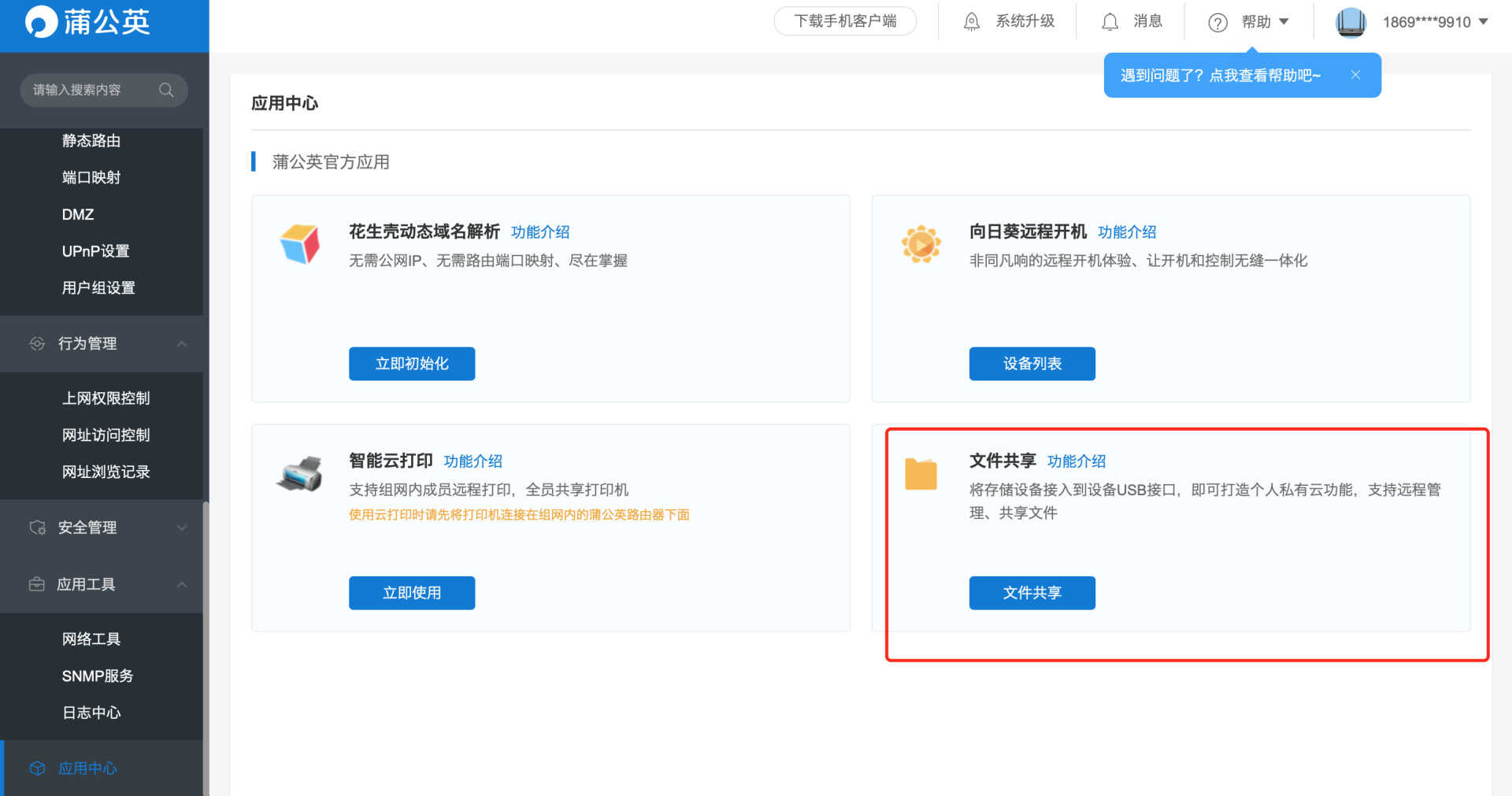Open 功能介绍 link for 智能云打印

(472, 461)
